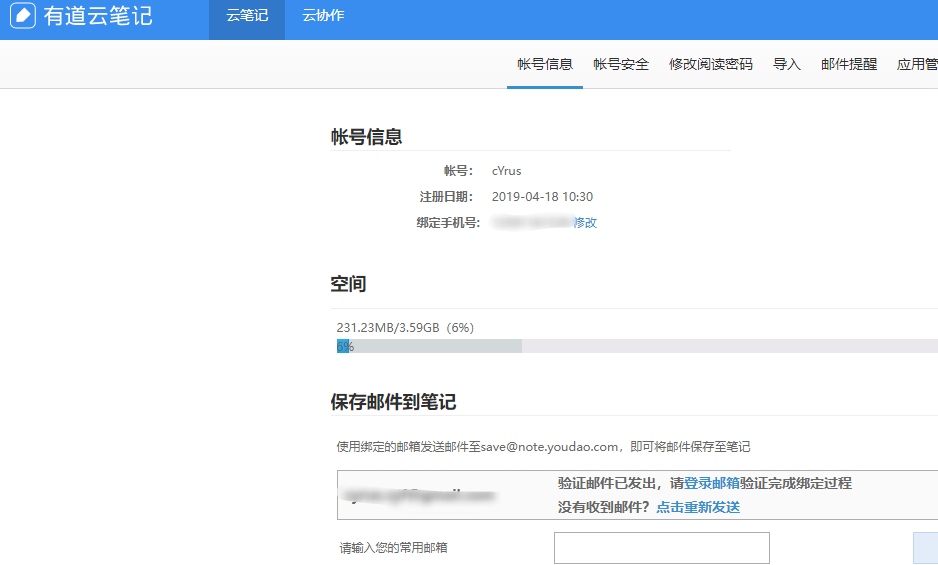This screenshot has width=938, height=565.
Task: Click the button right of email input
Action: (x=925, y=548)
